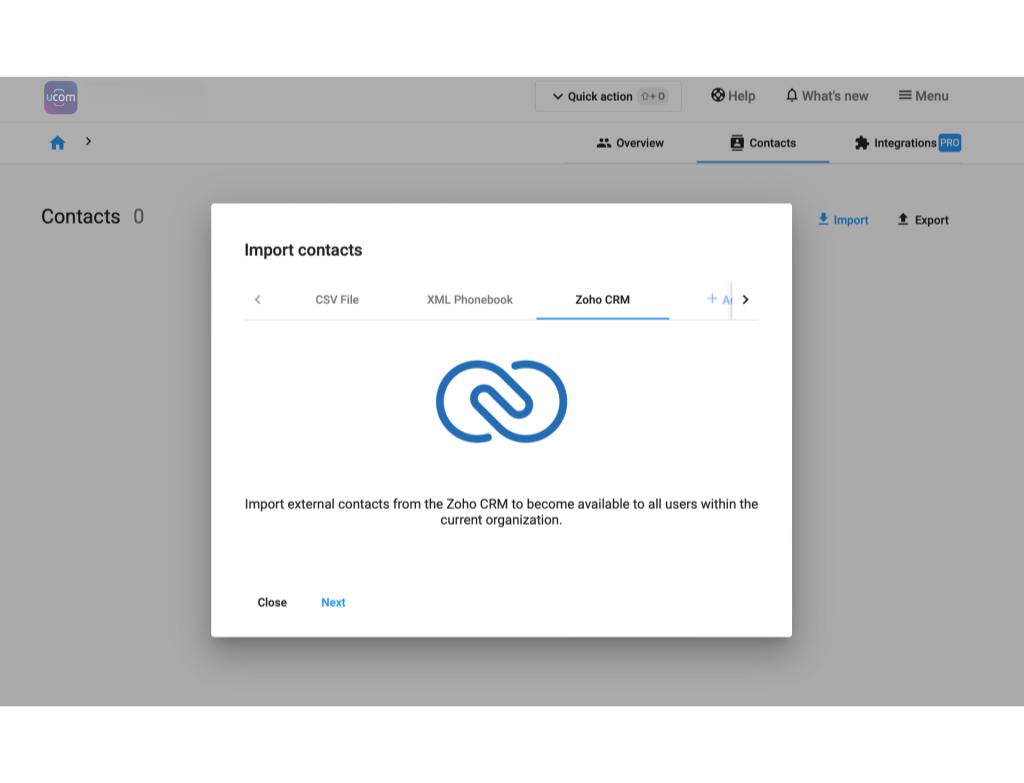Open the Overview tab
Viewport: 1024px width, 783px height.
pyautogui.click(x=630, y=143)
